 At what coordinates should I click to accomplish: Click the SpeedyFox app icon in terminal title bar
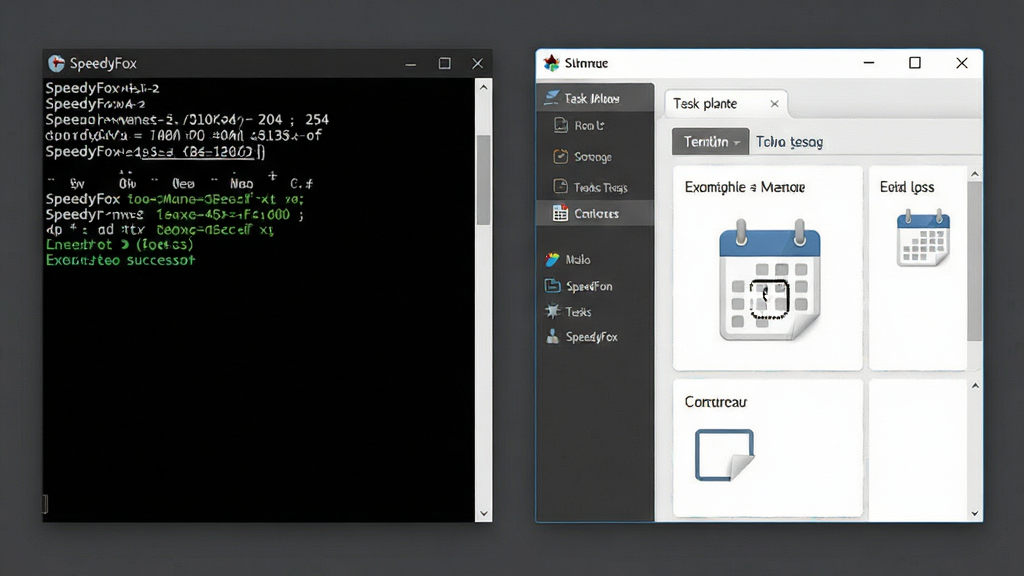57,63
